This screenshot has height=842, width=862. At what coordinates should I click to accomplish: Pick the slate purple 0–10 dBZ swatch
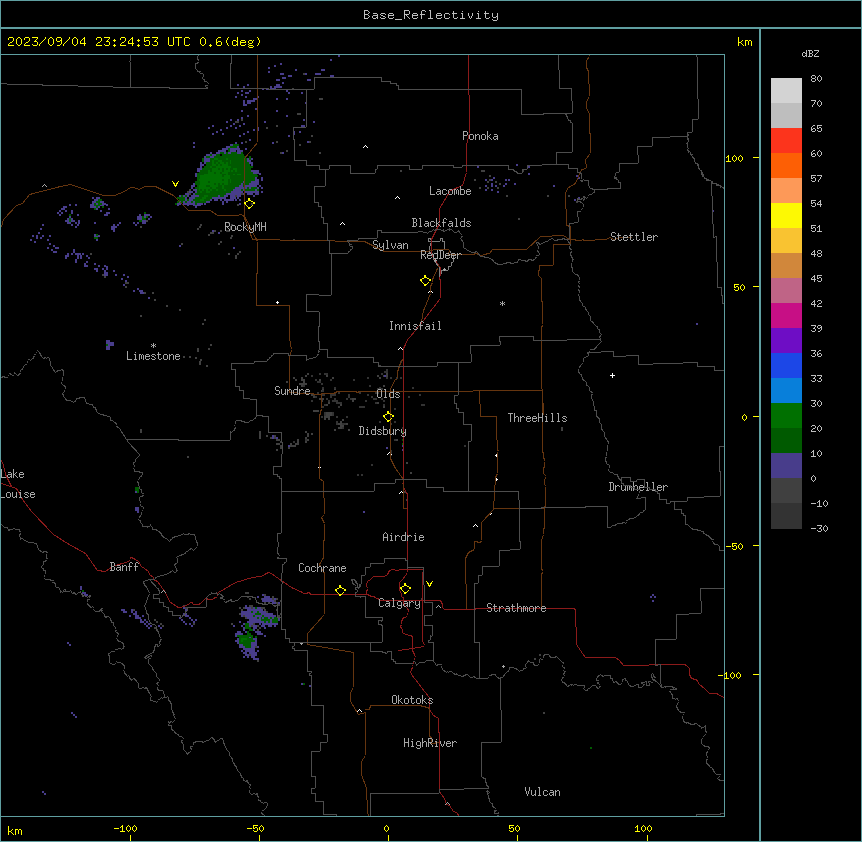786,466
